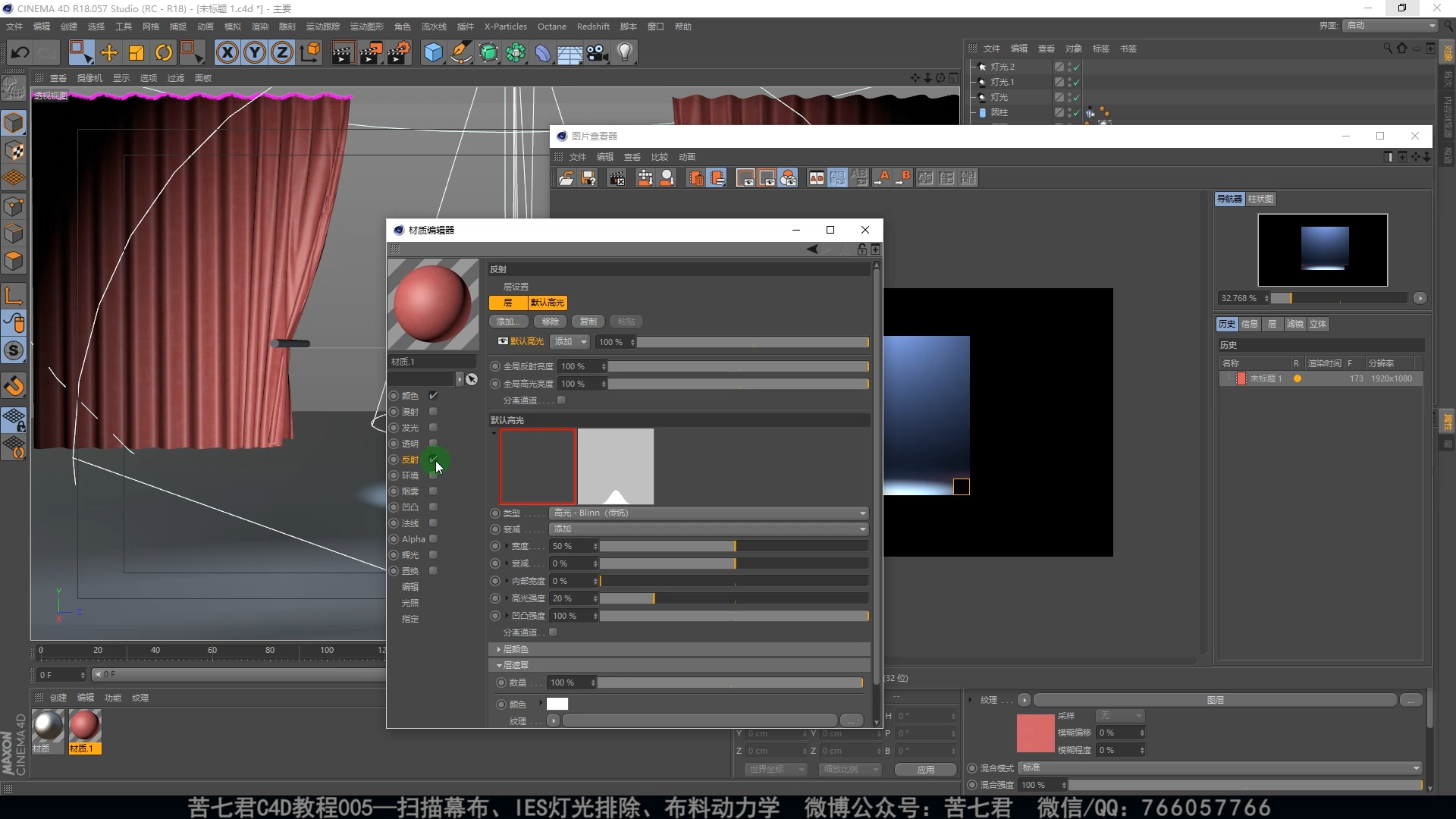Open the 混合模式 dropdown
The width and height of the screenshot is (1456, 819).
point(1219,768)
